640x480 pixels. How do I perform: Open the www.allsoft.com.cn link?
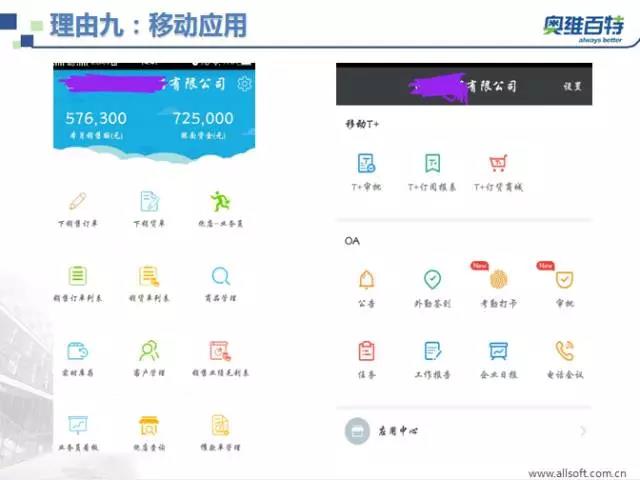point(577,473)
